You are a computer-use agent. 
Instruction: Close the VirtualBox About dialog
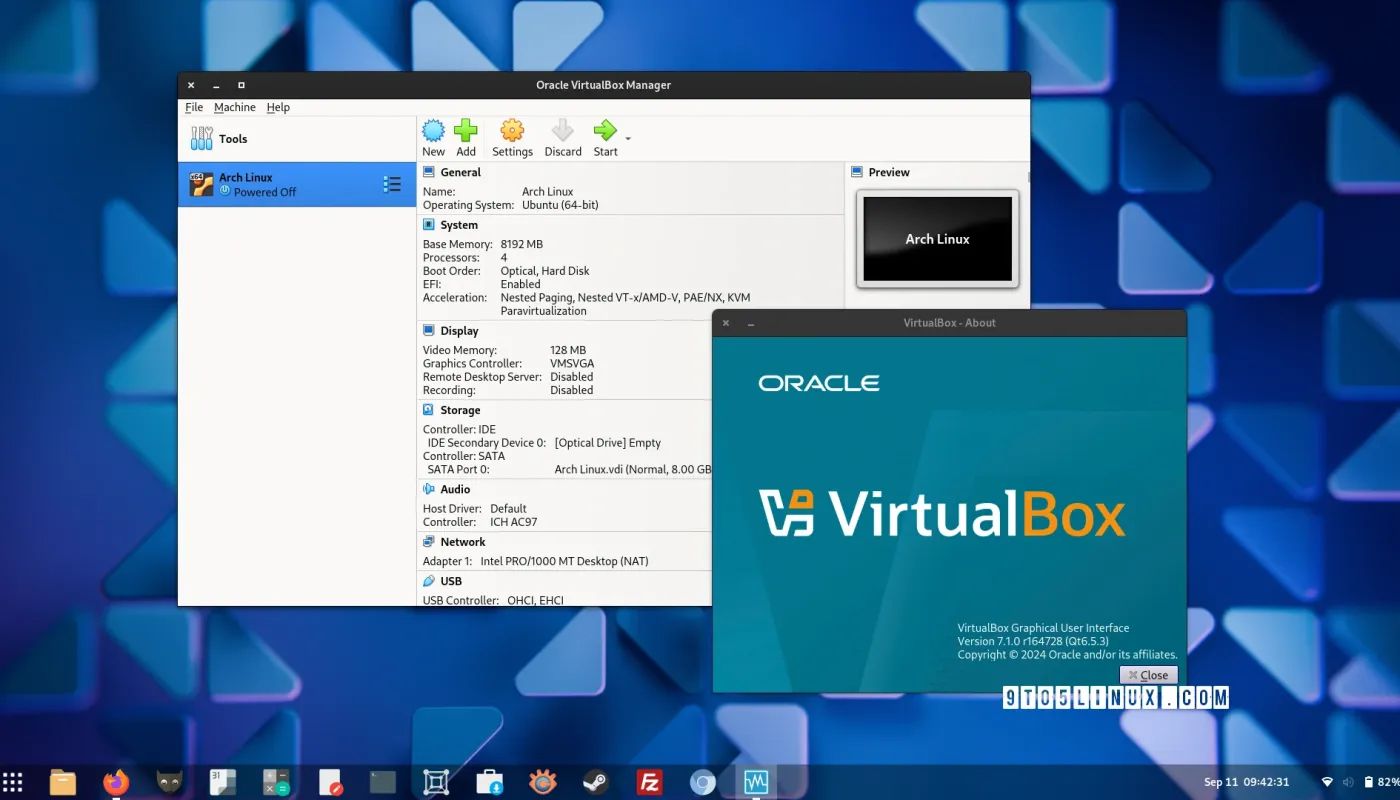pos(1148,674)
